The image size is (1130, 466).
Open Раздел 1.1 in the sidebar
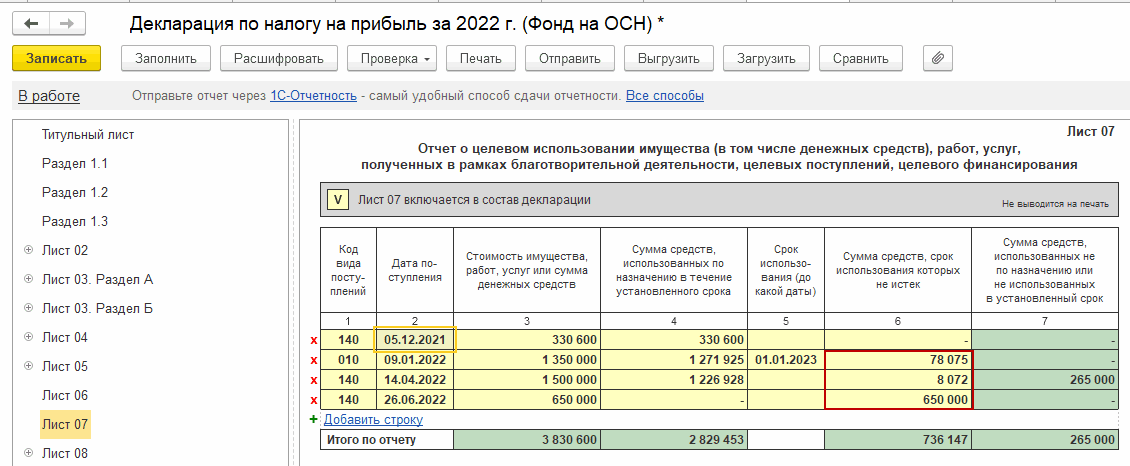[75, 163]
